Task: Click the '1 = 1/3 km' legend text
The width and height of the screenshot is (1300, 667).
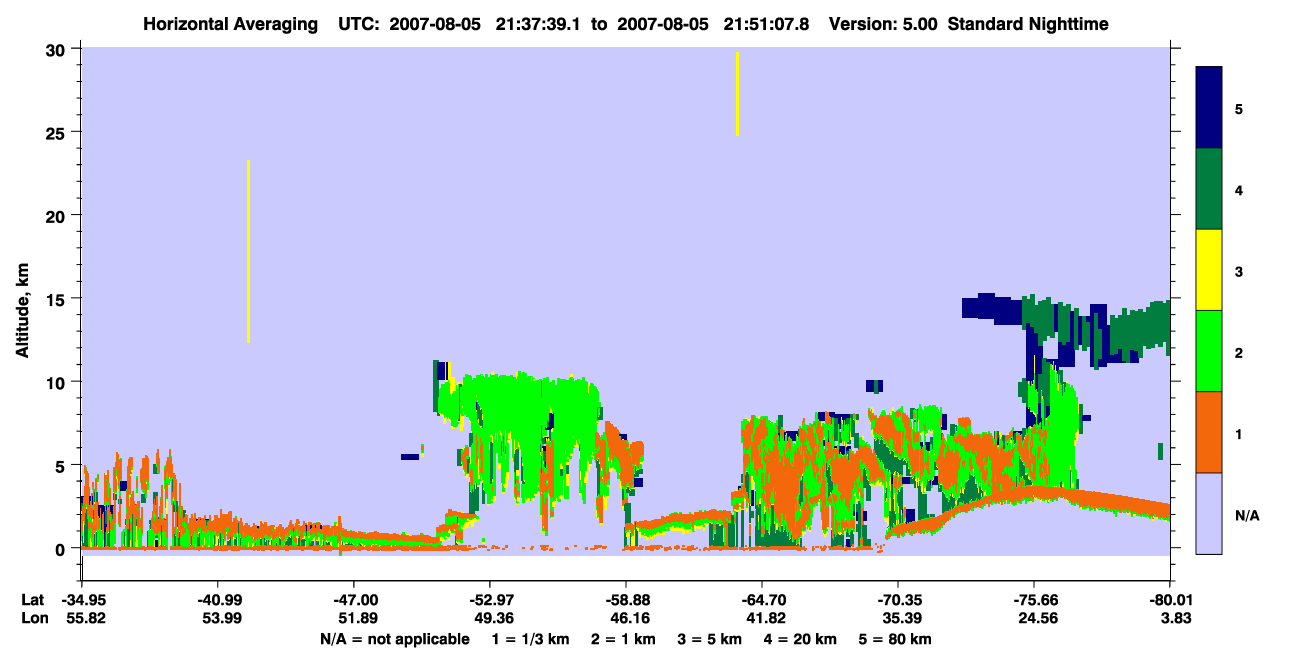Action: pyautogui.click(x=530, y=639)
